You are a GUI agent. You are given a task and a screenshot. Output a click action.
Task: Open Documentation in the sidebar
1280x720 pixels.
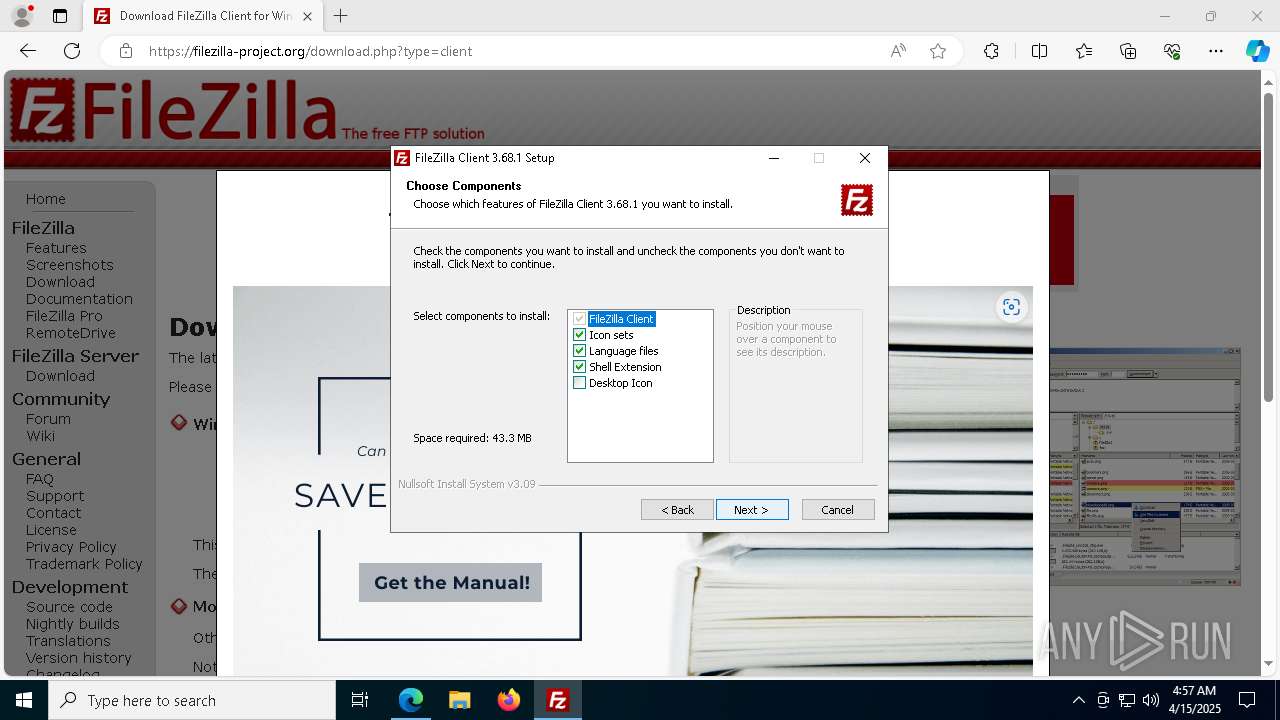79,299
